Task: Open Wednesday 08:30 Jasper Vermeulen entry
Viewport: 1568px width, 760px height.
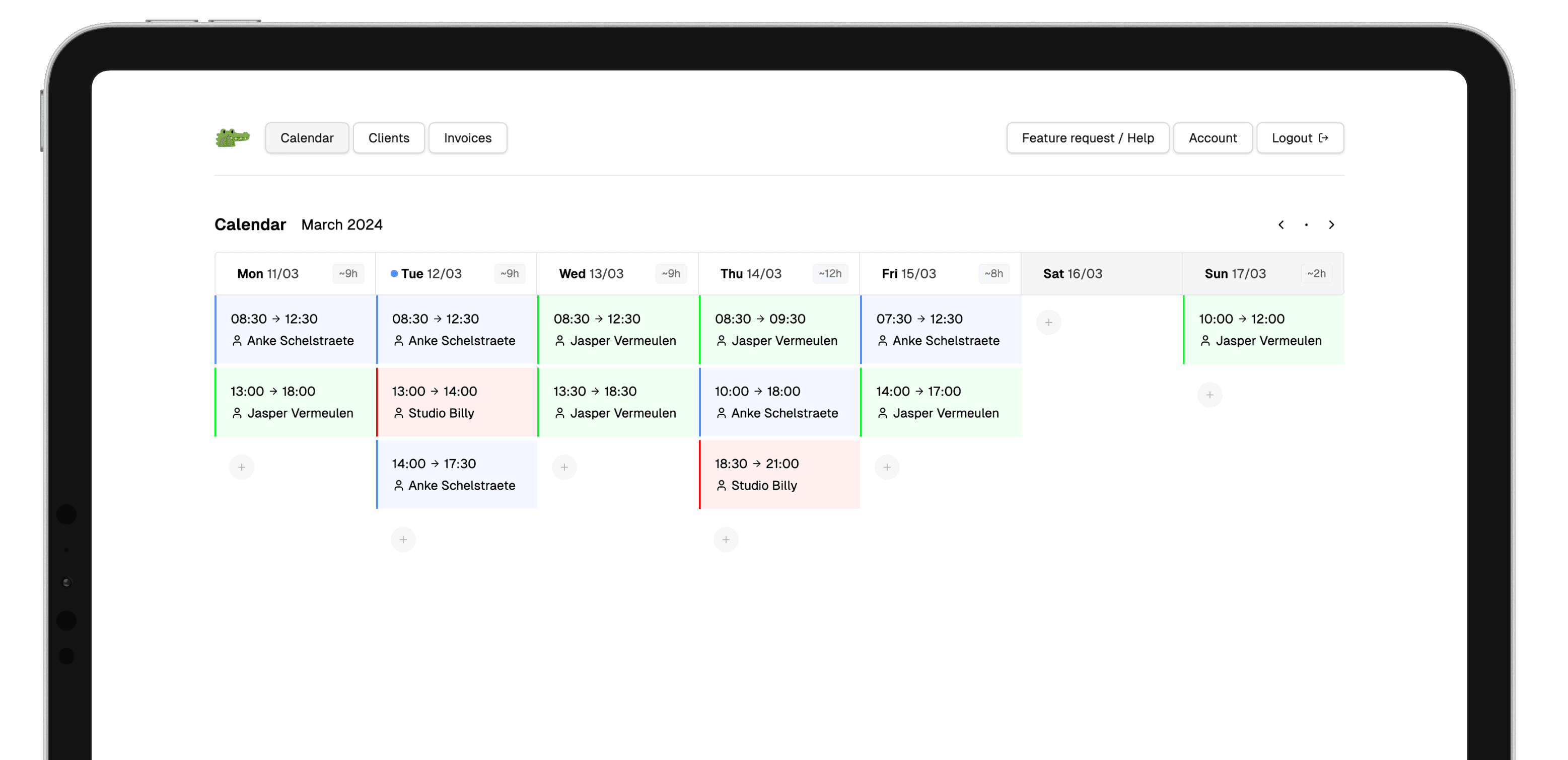Action: [x=618, y=330]
